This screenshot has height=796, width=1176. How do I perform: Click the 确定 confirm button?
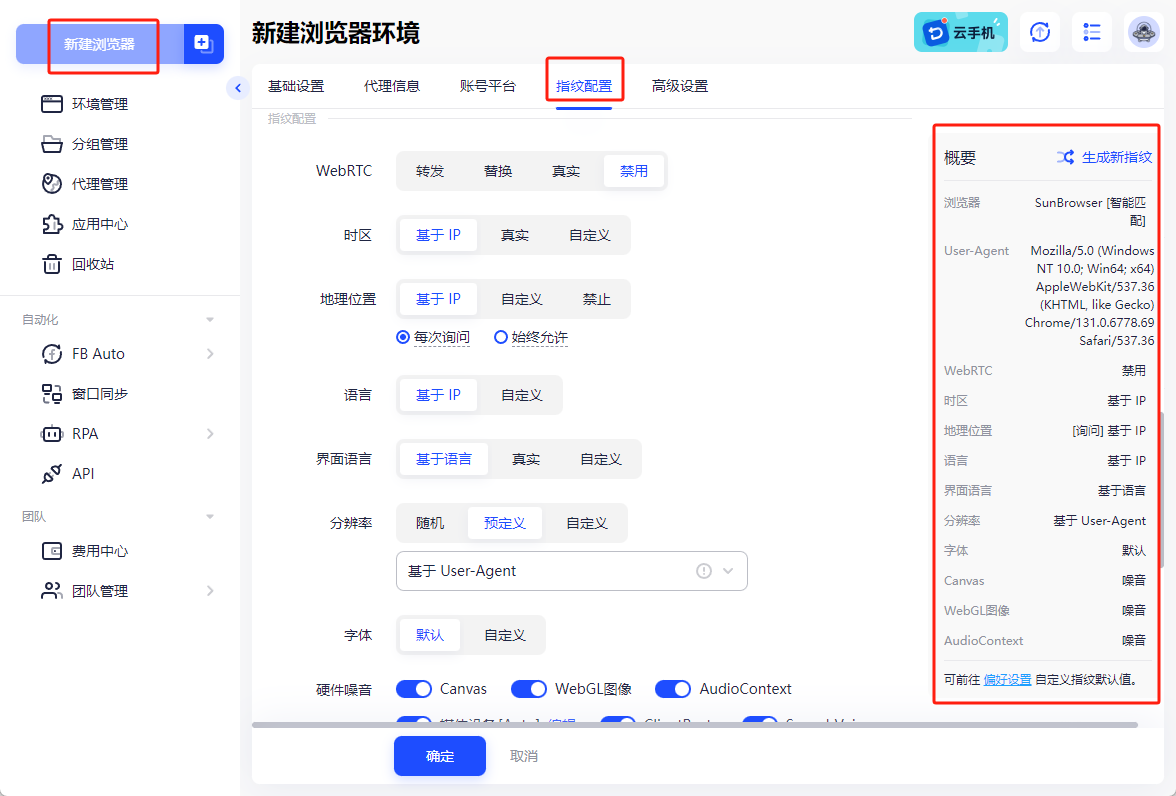[439, 756]
